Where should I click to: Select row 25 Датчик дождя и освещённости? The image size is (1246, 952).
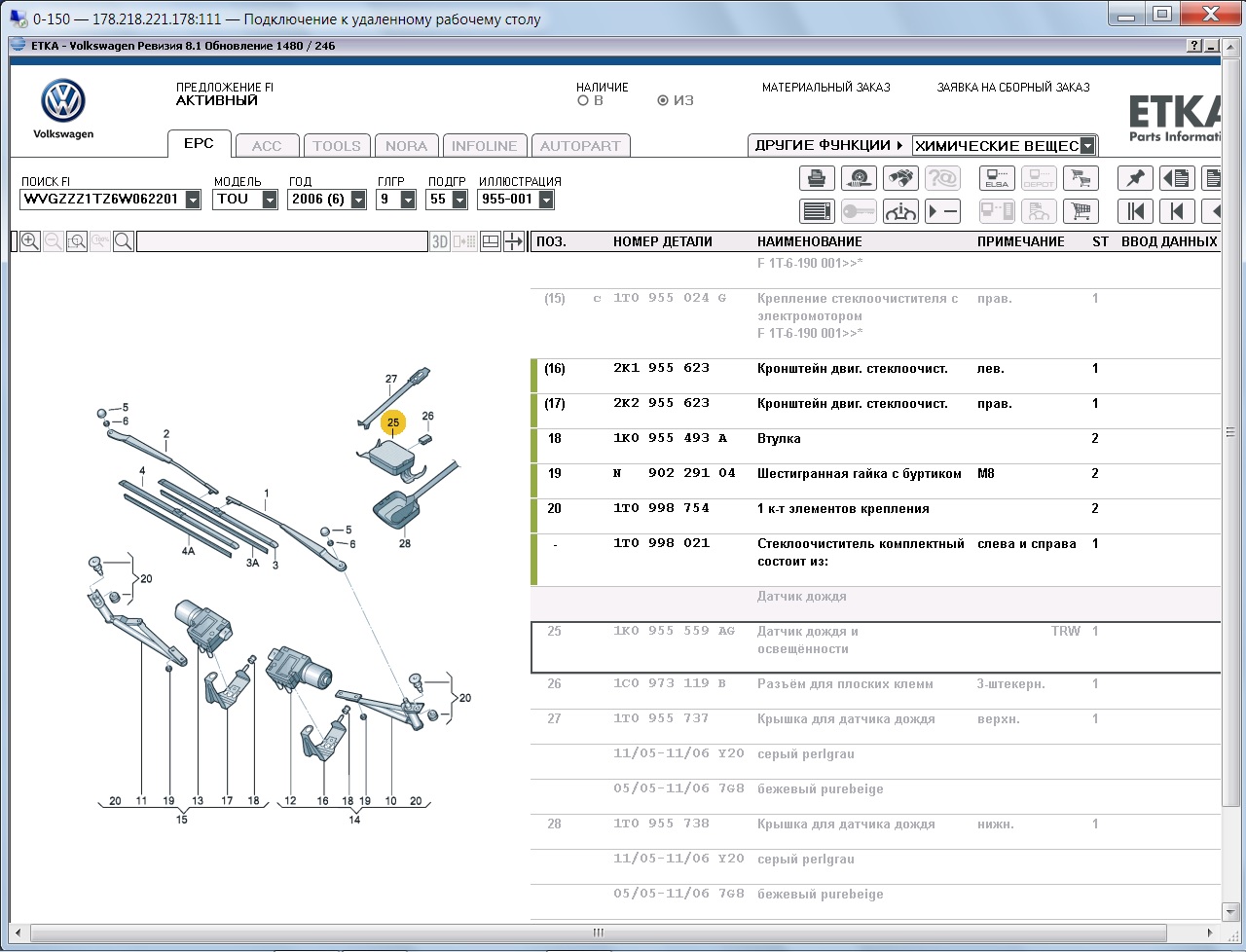tap(875, 647)
